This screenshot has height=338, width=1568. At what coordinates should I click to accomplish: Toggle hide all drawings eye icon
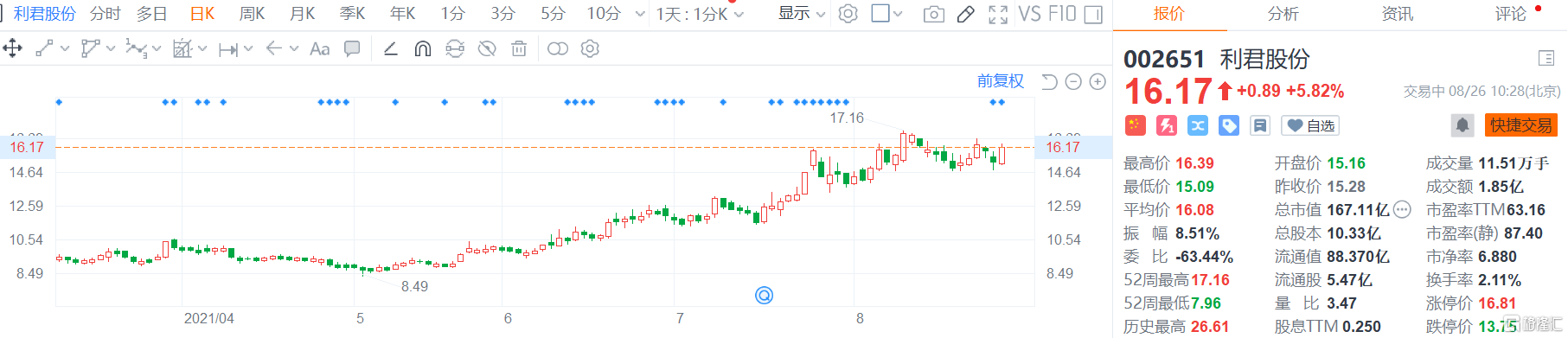[487, 49]
